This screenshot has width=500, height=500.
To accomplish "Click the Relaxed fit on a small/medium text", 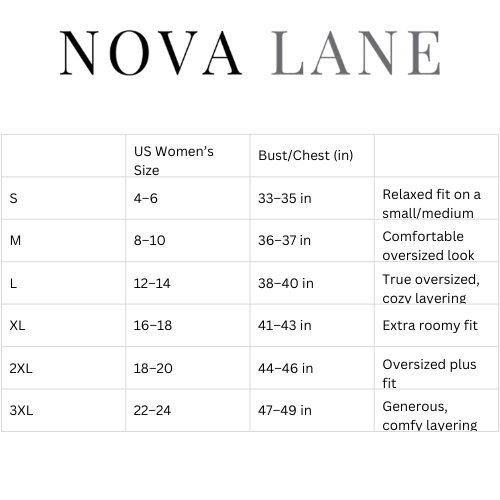I will tap(431, 204).
